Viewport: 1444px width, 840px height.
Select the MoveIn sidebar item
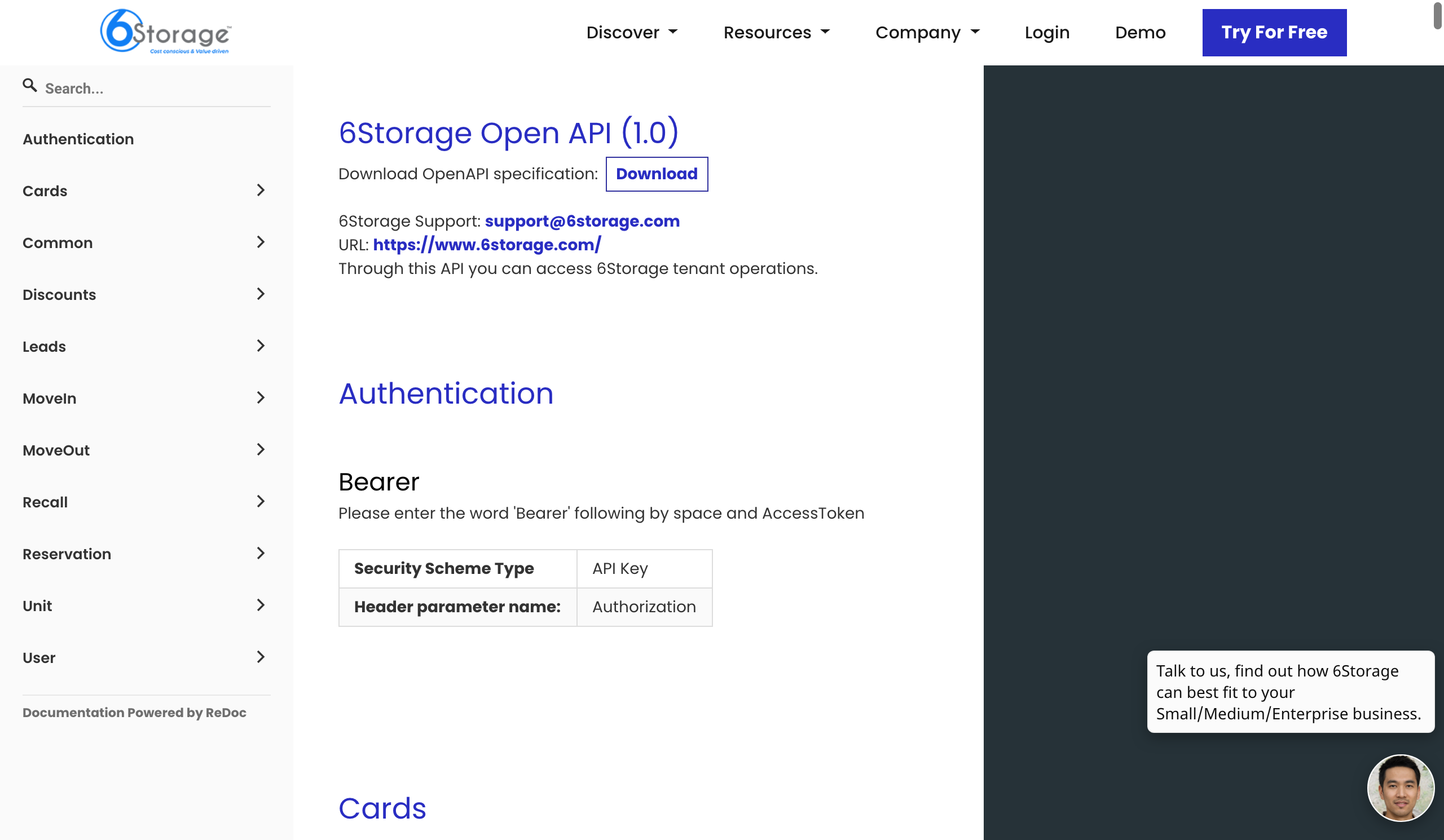click(146, 398)
